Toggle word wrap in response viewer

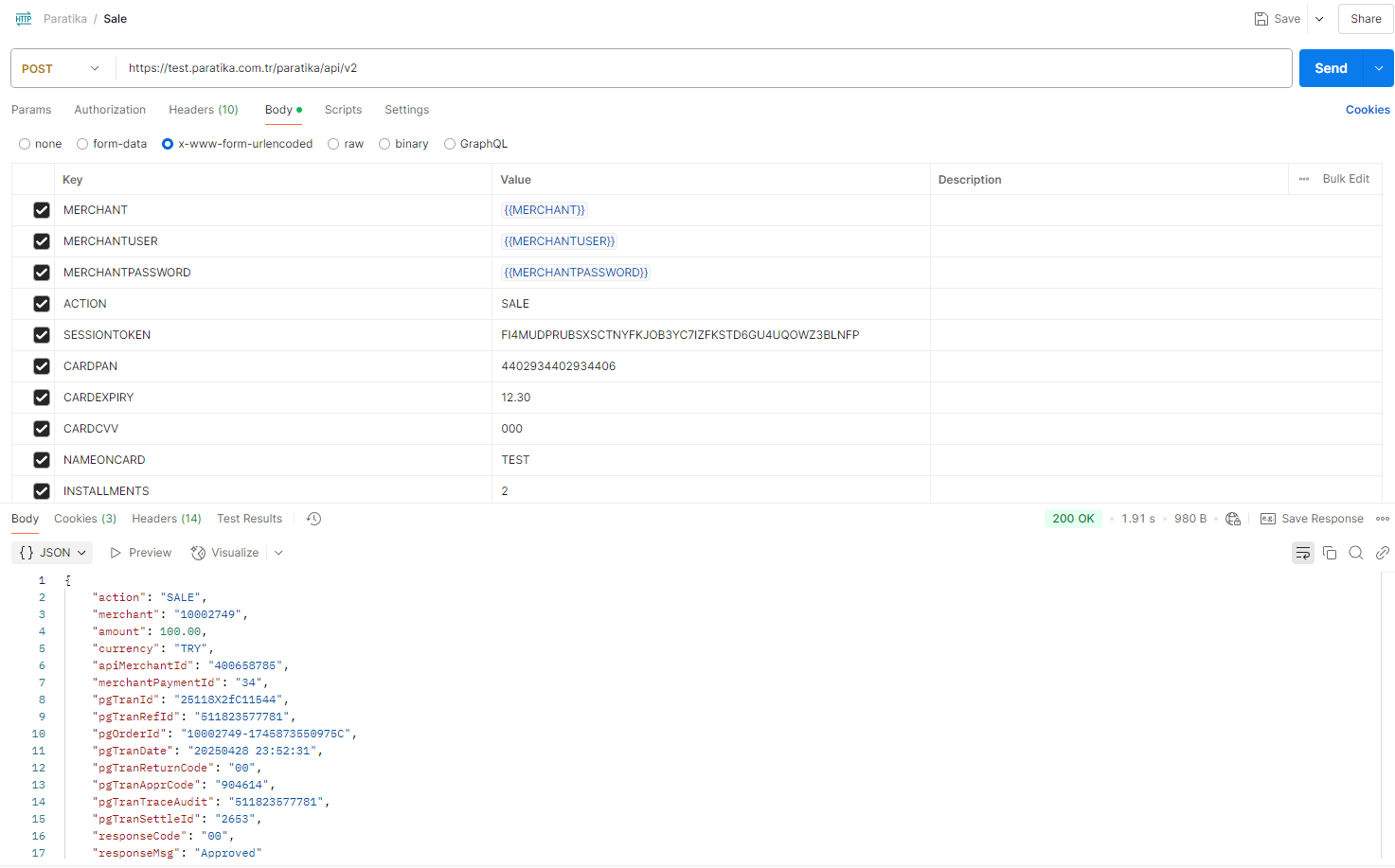[x=1303, y=553]
